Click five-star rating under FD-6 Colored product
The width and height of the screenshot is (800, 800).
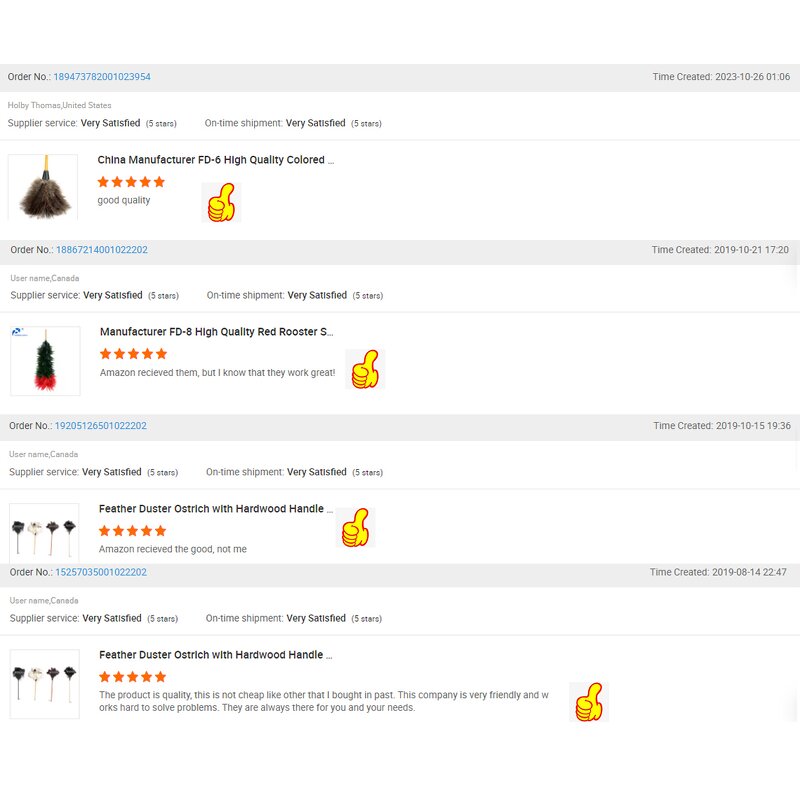(131, 182)
